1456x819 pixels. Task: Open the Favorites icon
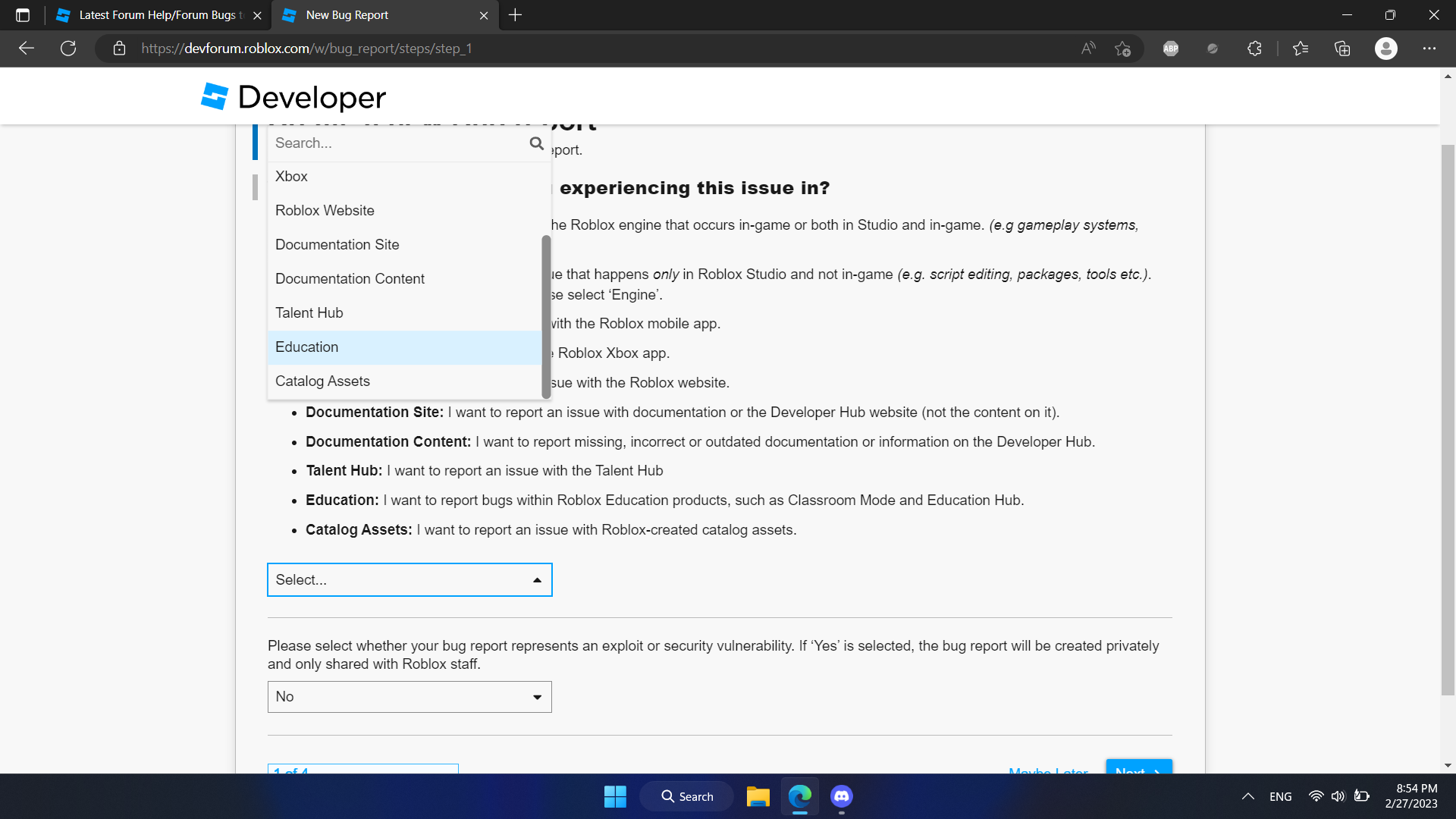point(1300,48)
